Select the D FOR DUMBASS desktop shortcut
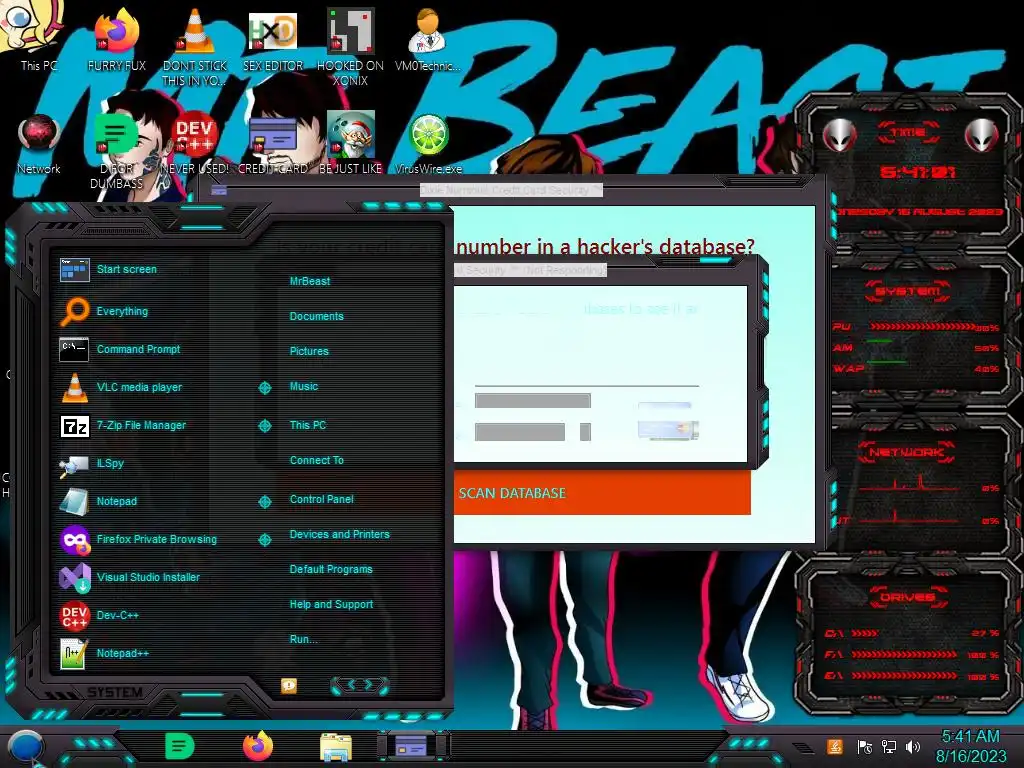The width and height of the screenshot is (1024, 768). (x=116, y=150)
